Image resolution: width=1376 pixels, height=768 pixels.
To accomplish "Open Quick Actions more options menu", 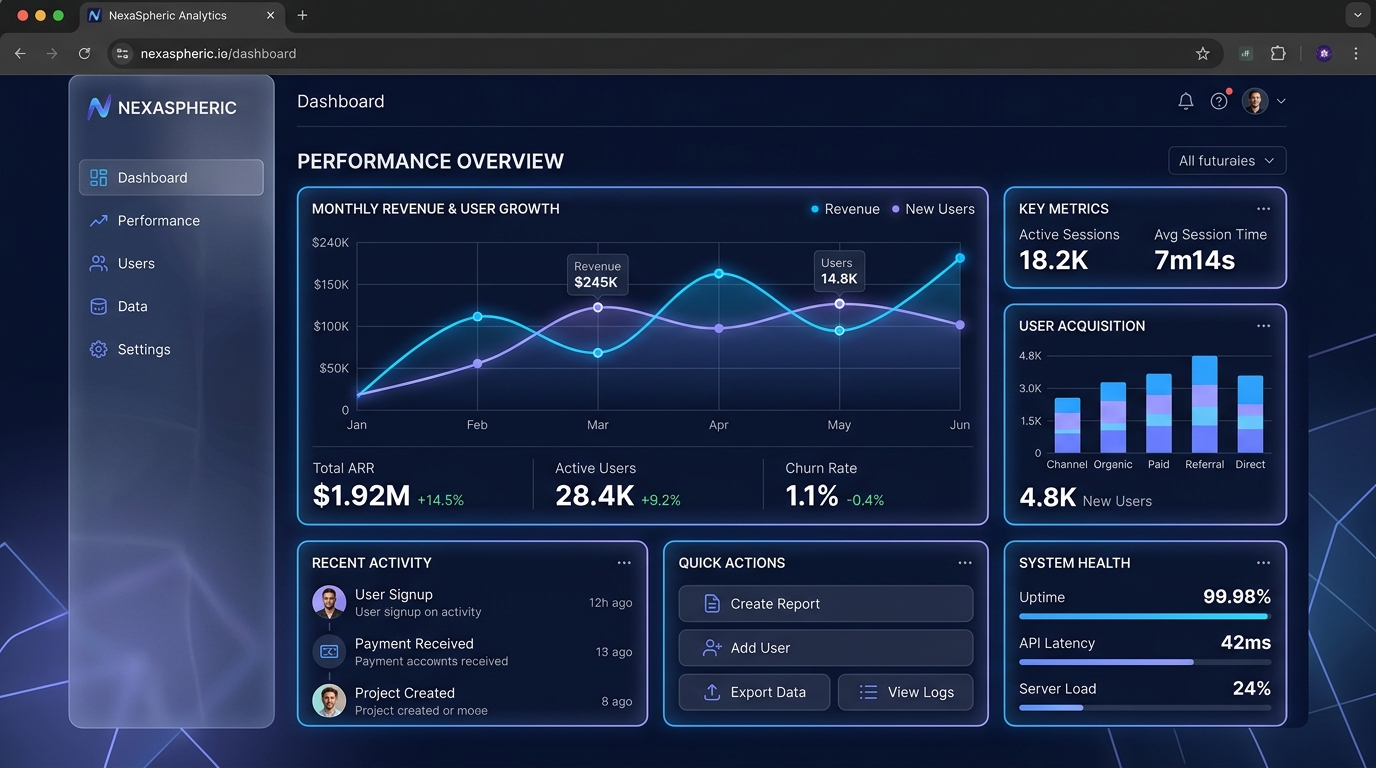I will click(965, 563).
